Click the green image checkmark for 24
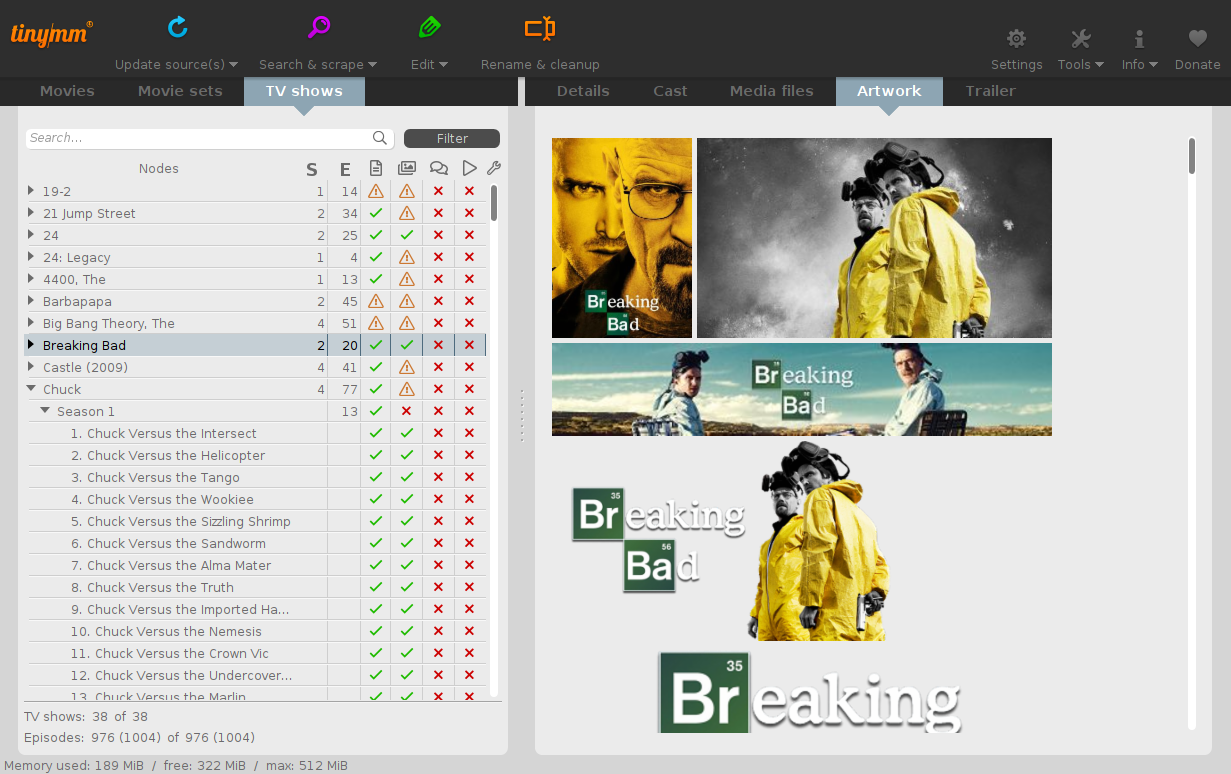Image resolution: width=1231 pixels, height=774 pixels. tap(407, 235)
